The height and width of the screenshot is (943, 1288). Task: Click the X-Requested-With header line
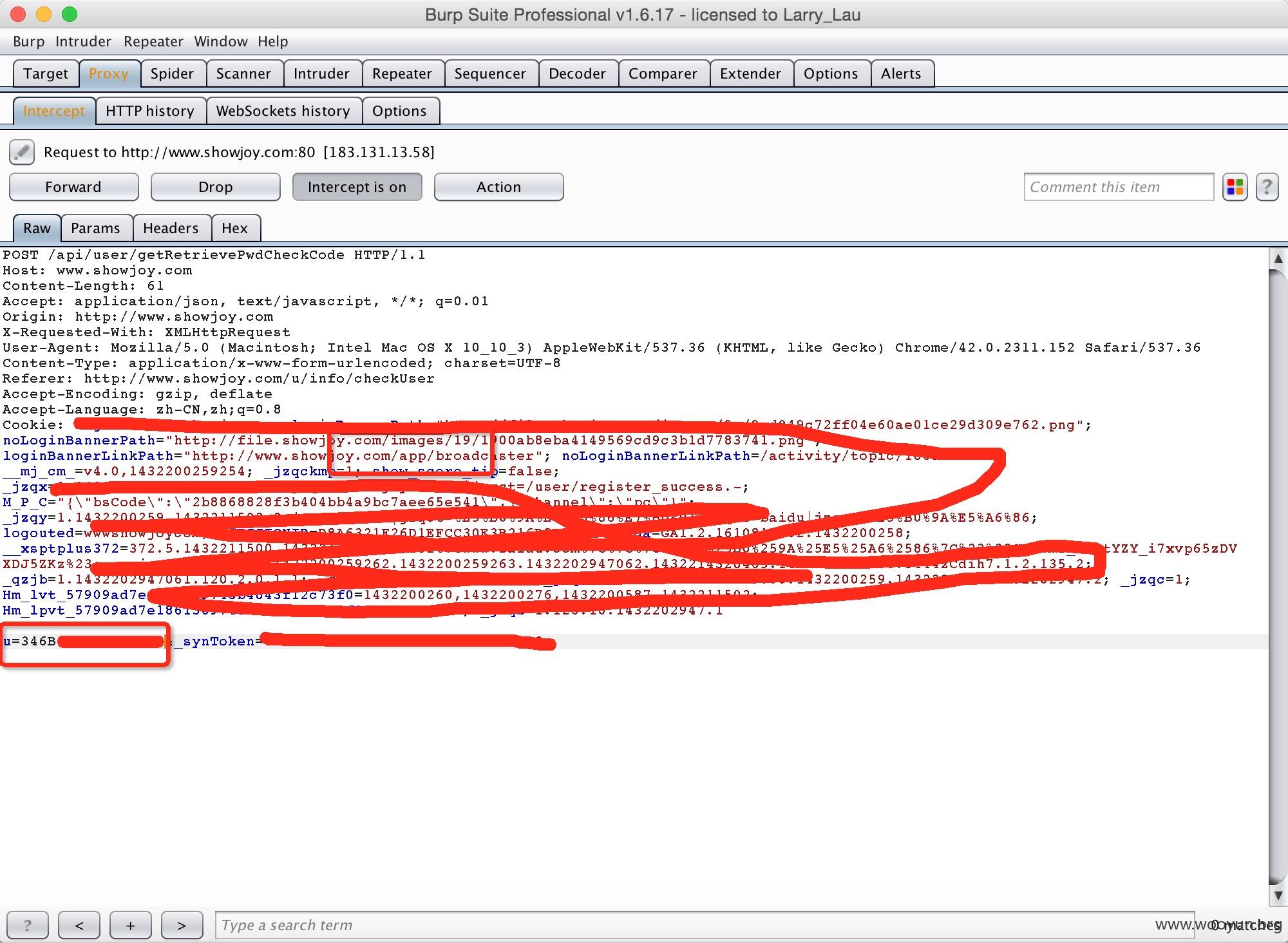click(146, 332)
